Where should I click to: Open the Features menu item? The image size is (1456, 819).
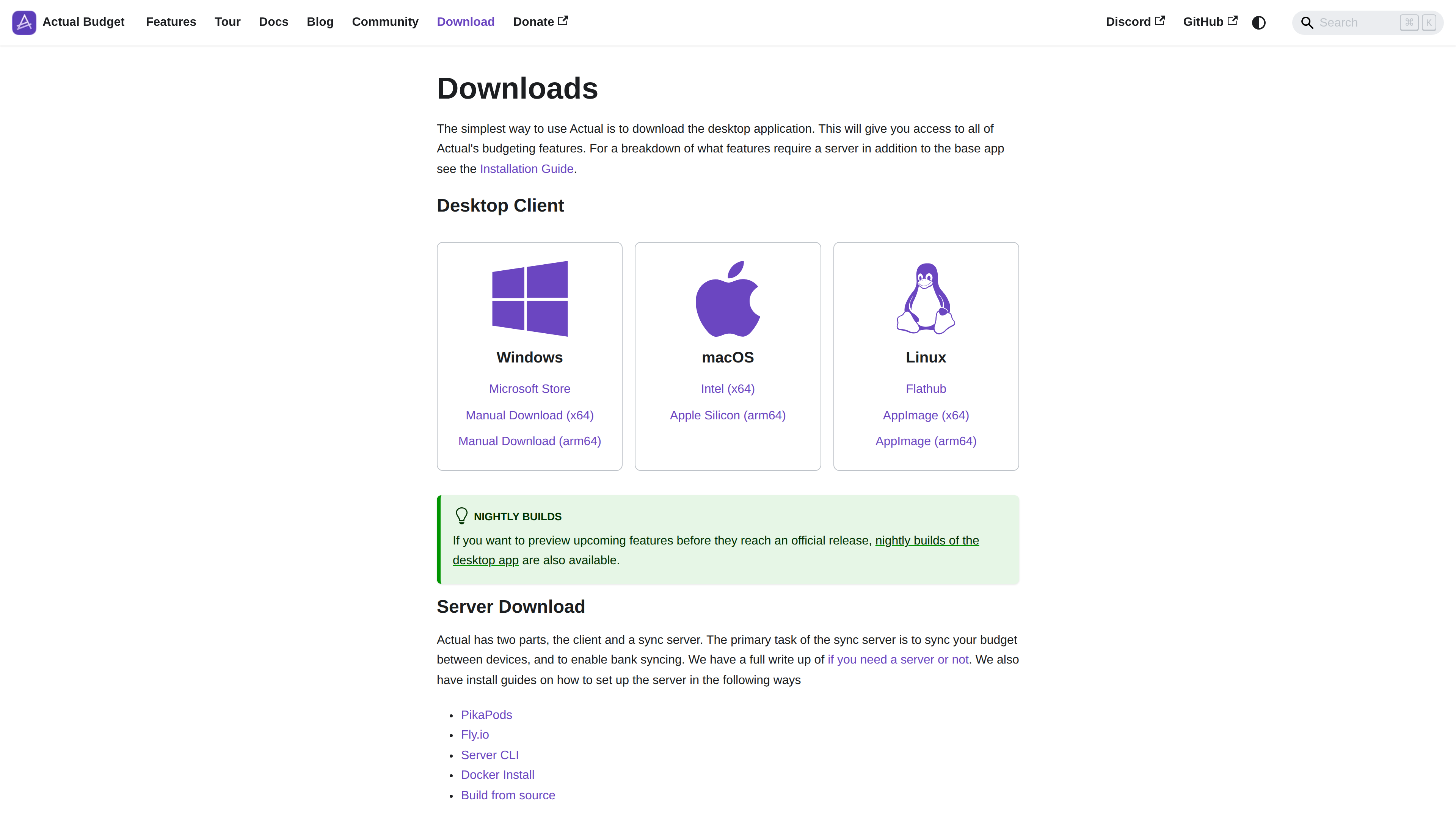click(x=171, y=22)
